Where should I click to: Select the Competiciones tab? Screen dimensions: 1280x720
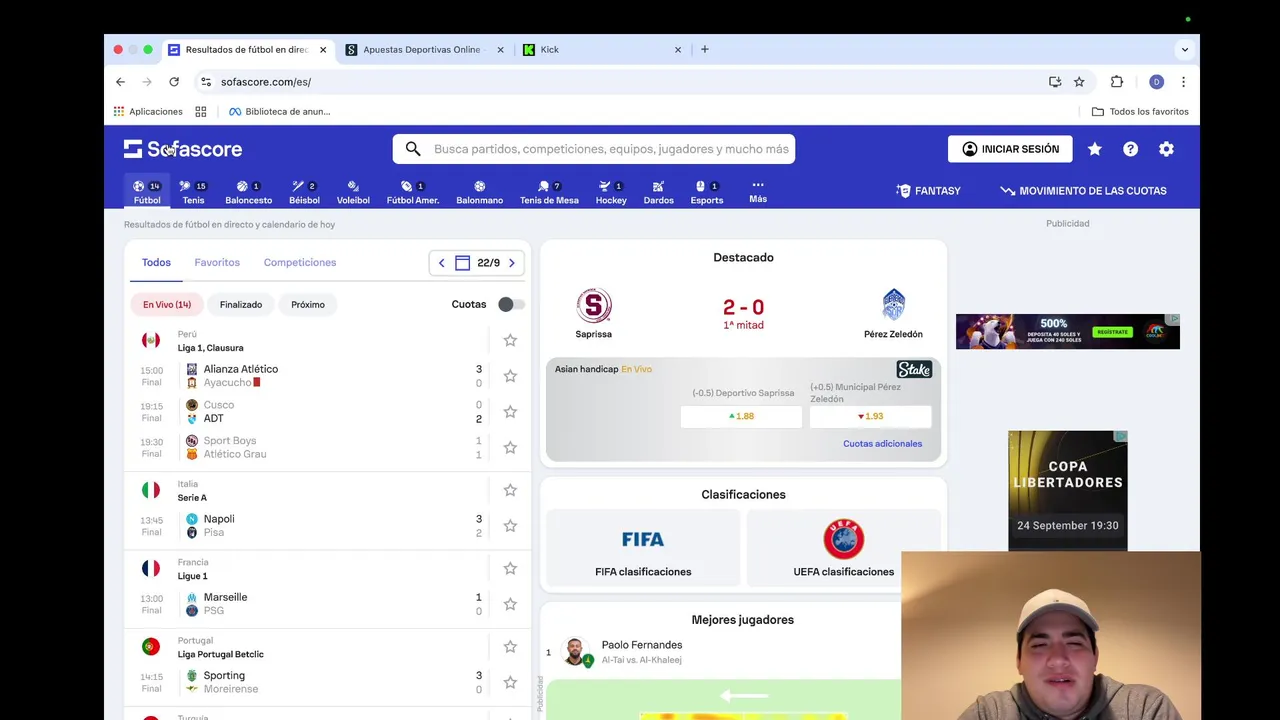300,262
